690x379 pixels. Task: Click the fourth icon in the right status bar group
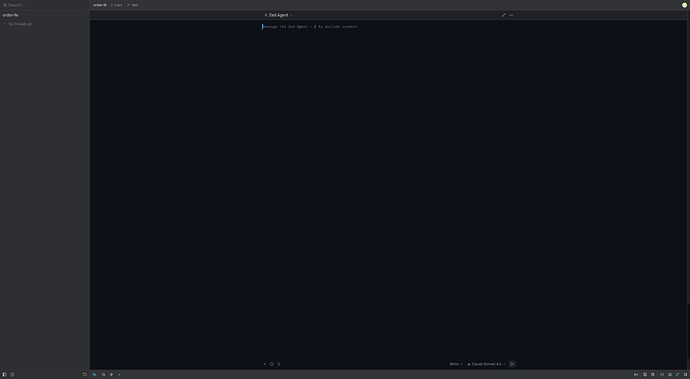pyautogui.click(x=662, y=375)
